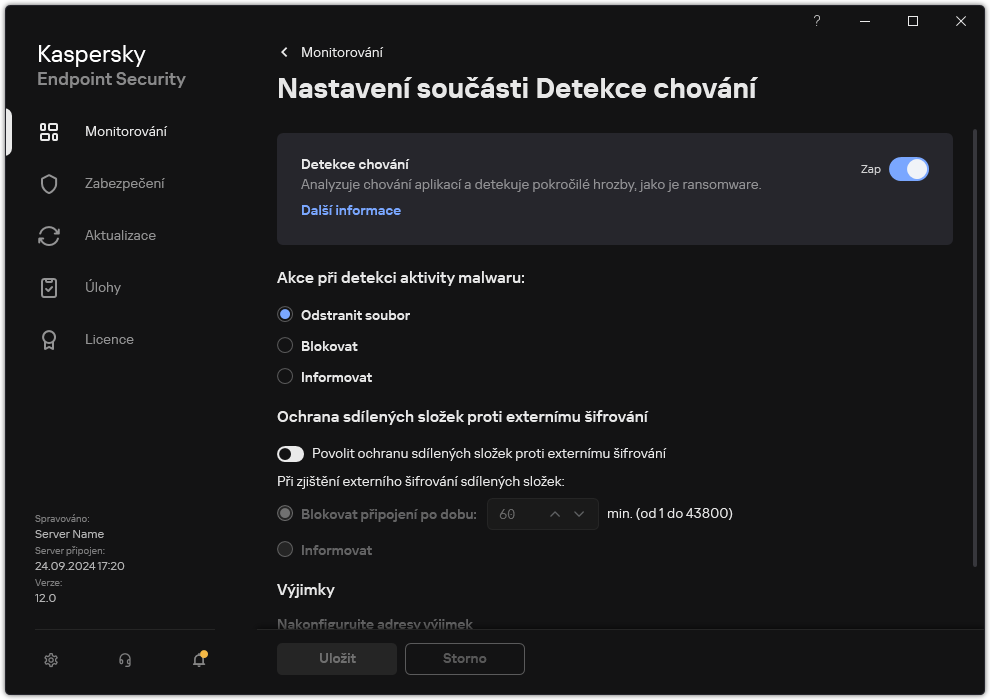Select the Blokovat malware action

(x=284, y=346)
